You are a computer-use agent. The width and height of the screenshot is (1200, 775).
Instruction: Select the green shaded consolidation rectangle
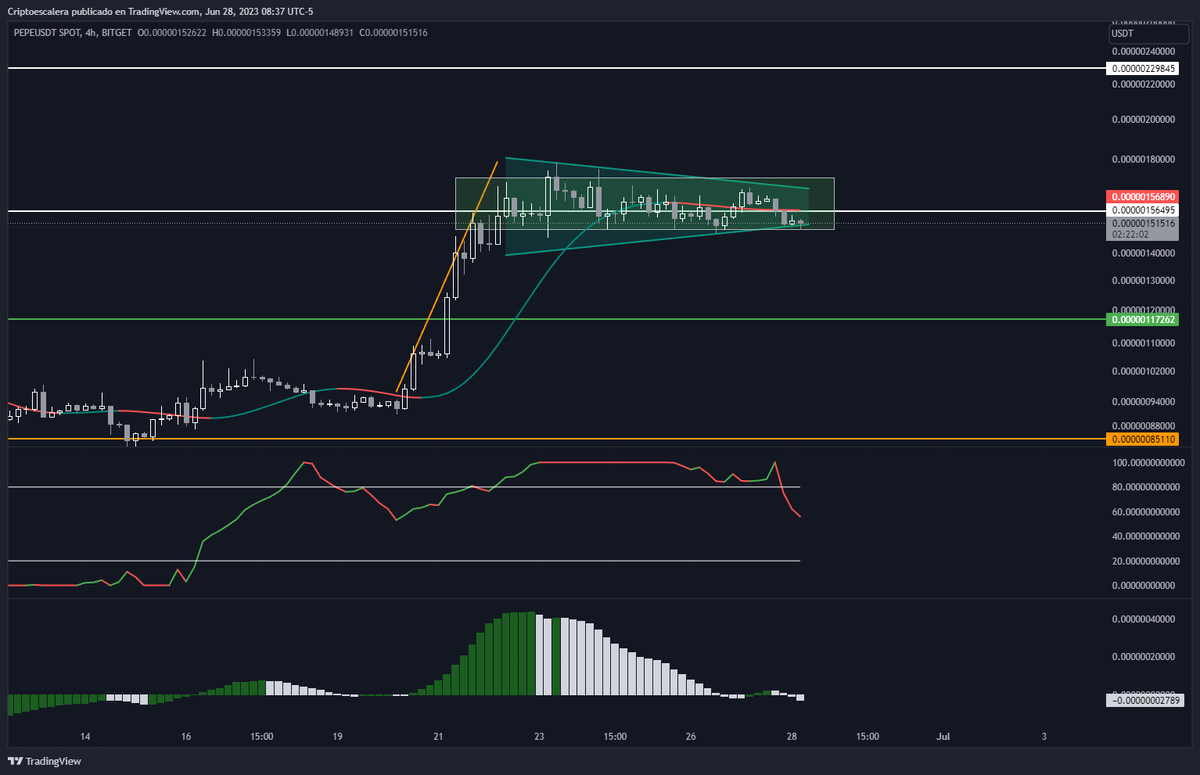click(x=644, y=204)
